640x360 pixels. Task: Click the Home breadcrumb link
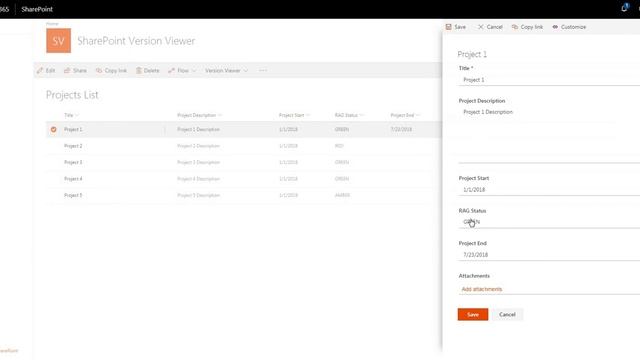[52, 24]
